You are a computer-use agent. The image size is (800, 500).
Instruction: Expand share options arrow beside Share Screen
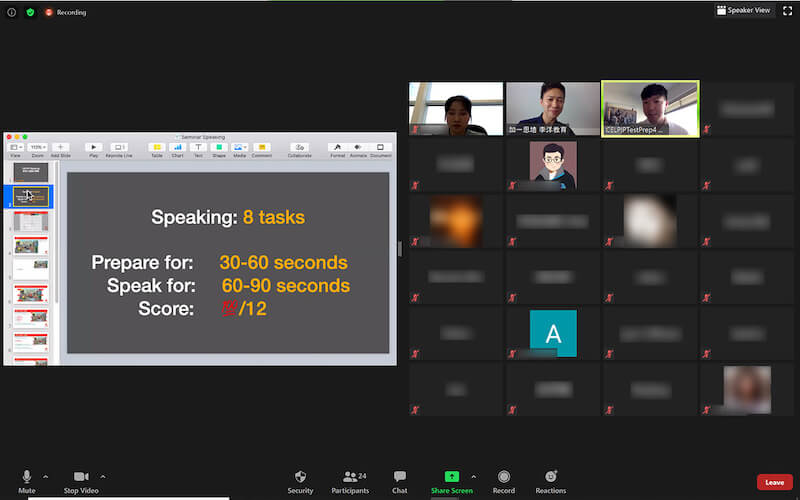click(x=474, y=476)
